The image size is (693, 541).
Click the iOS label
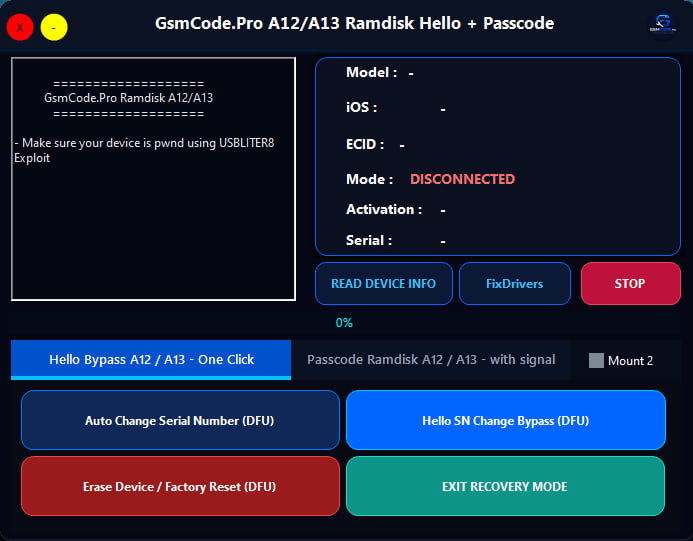coord(361,107)
